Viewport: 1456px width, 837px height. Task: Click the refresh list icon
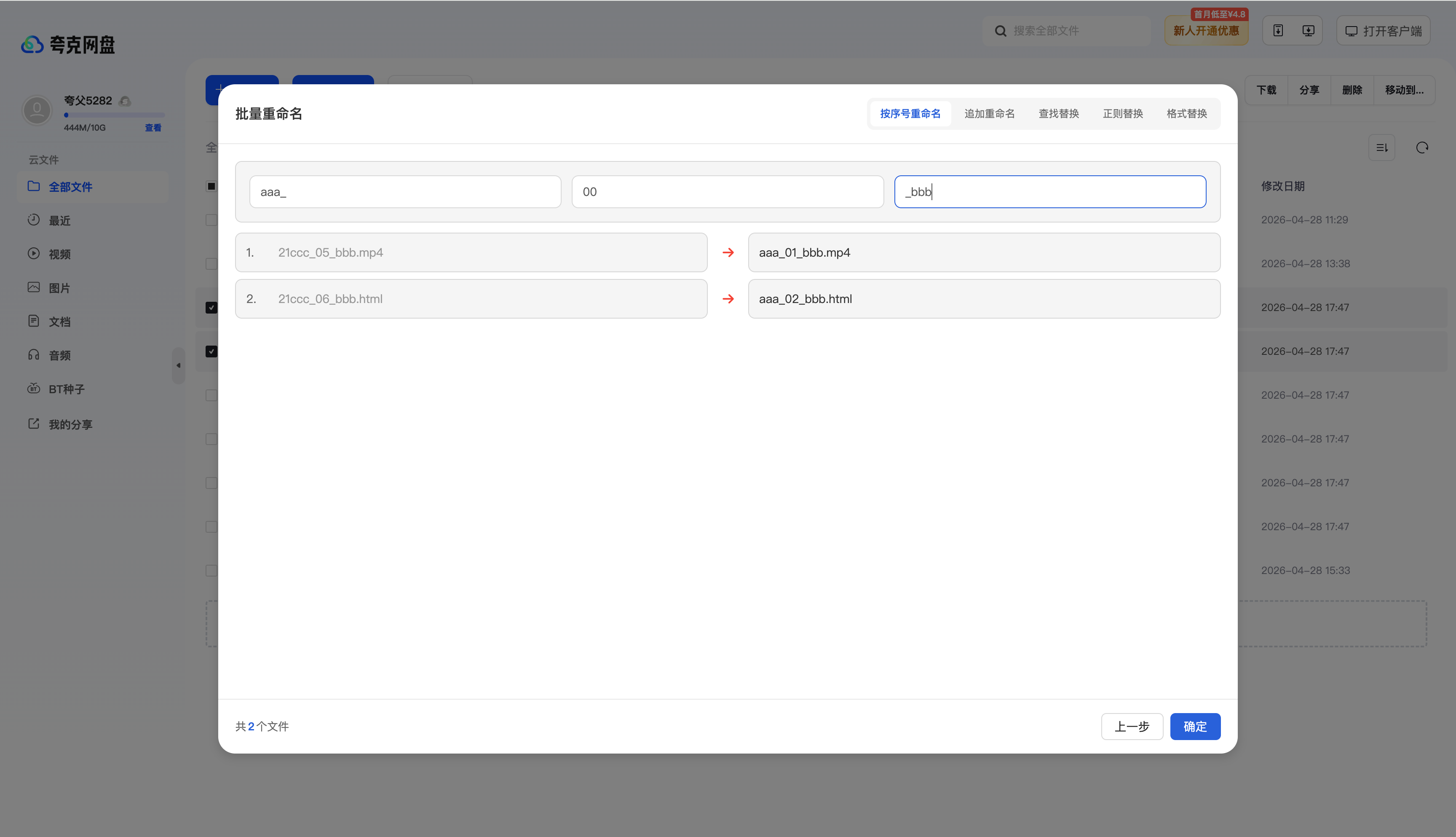pyautogui.click(x=1421, y=148)
